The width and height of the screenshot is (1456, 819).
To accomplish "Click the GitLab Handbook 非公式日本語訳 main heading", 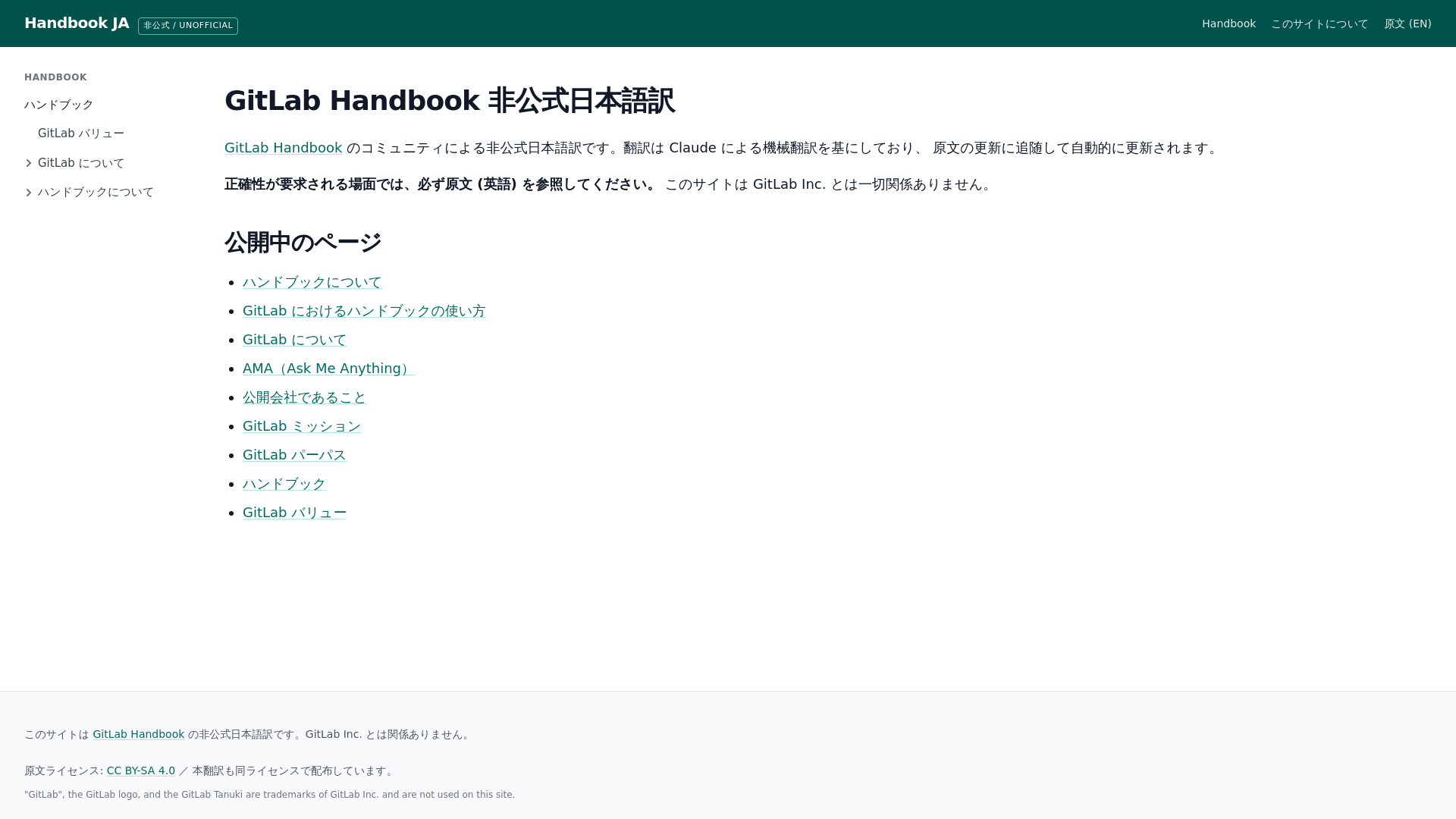I will pyautogui.click(x=449, y=101).
